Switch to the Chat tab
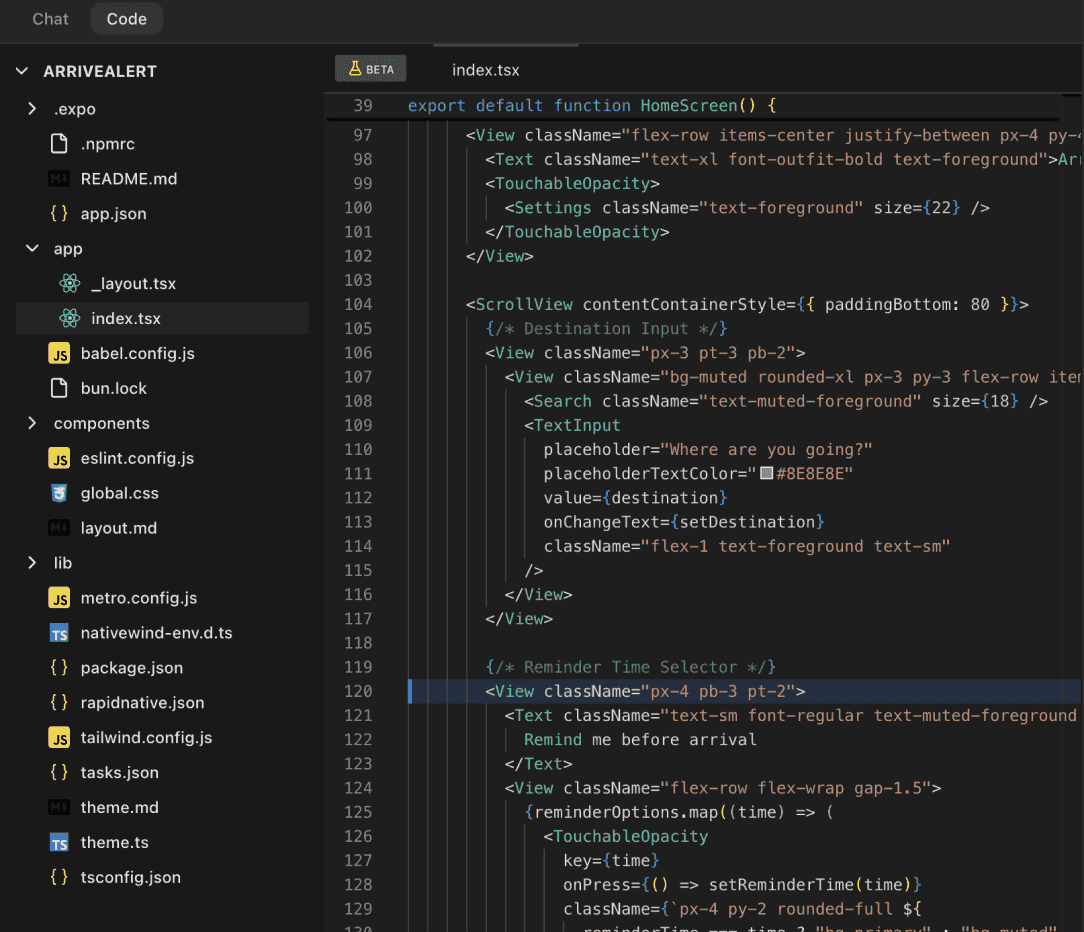The image size is (1084, 932). click(x=50, y=18)
